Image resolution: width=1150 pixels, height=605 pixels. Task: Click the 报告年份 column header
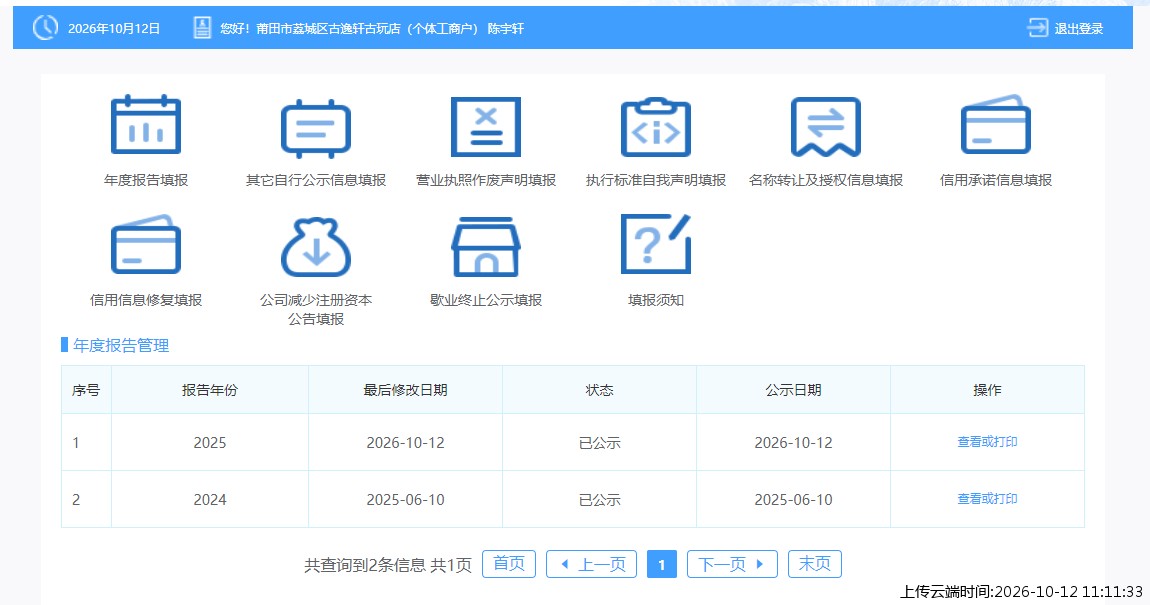[210, 390]
